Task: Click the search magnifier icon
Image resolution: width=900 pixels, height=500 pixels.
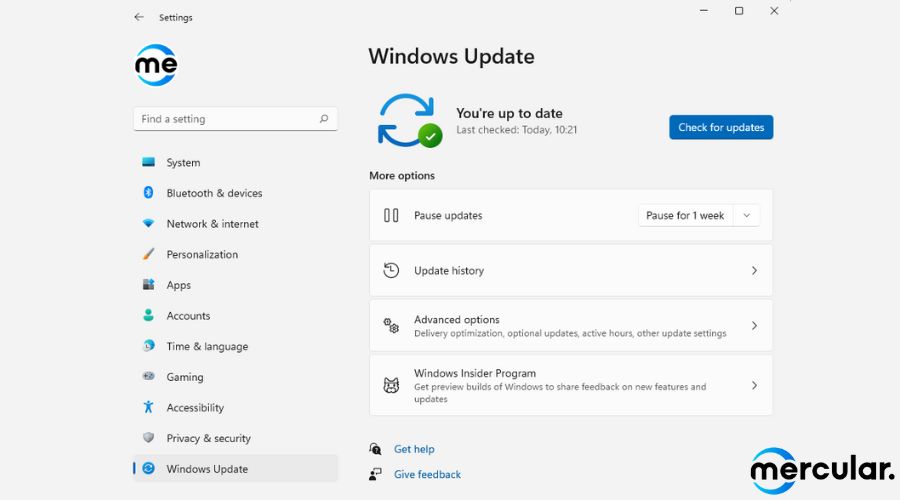Action: tap(324, 119)
